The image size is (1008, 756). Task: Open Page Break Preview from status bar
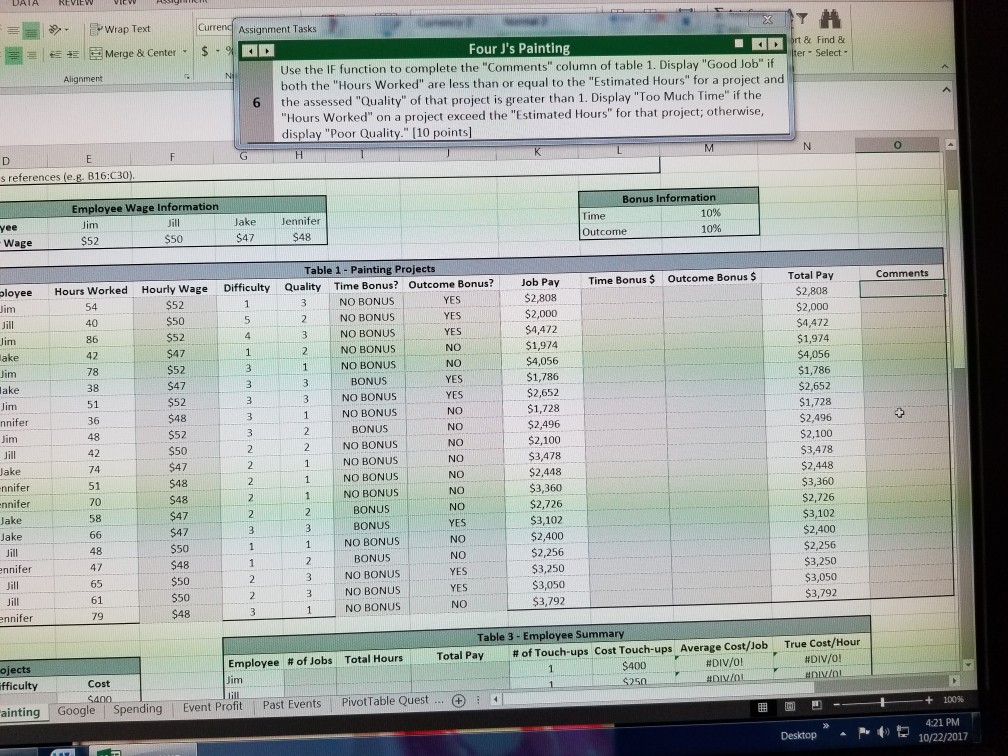click(x=815, y=704)
